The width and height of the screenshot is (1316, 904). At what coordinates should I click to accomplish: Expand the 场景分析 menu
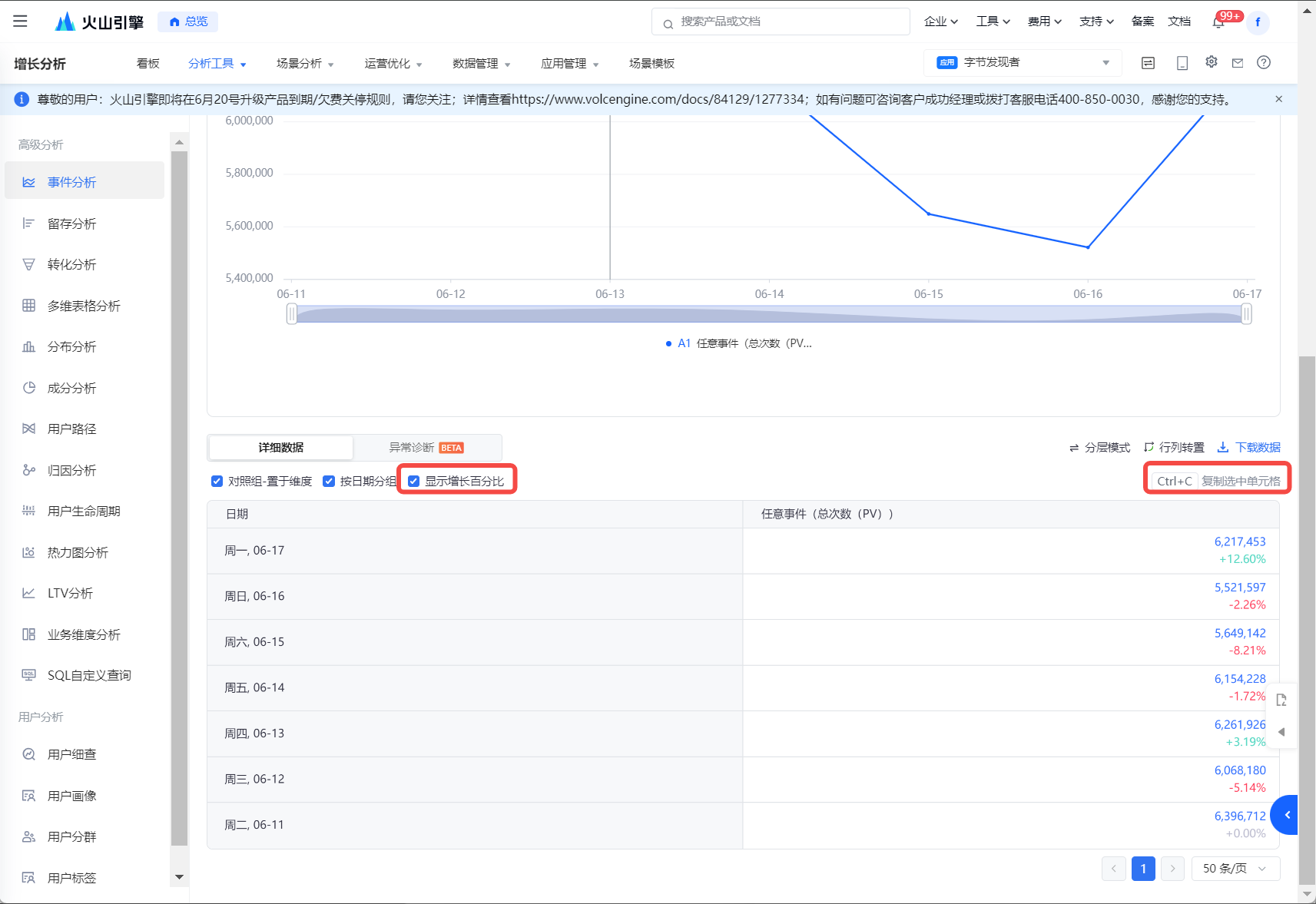[305, 64]
